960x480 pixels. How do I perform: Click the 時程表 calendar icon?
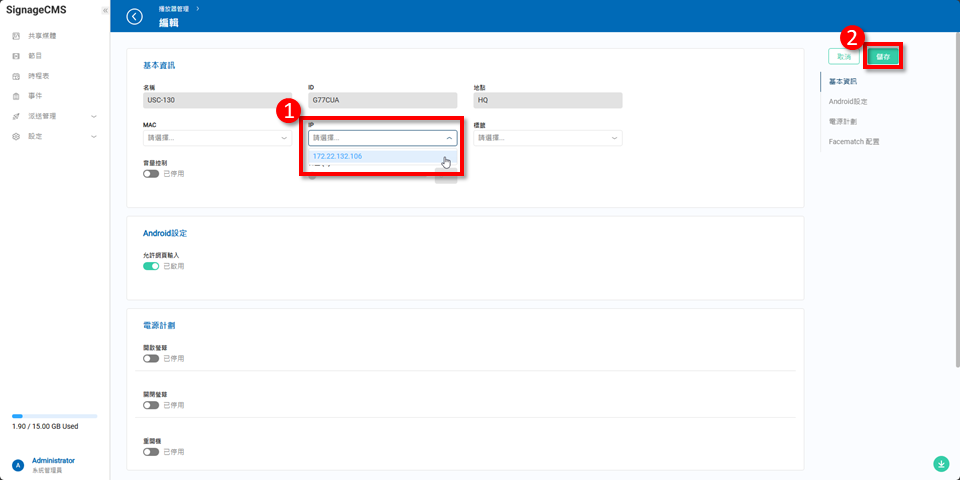click(x=16, y=76)
